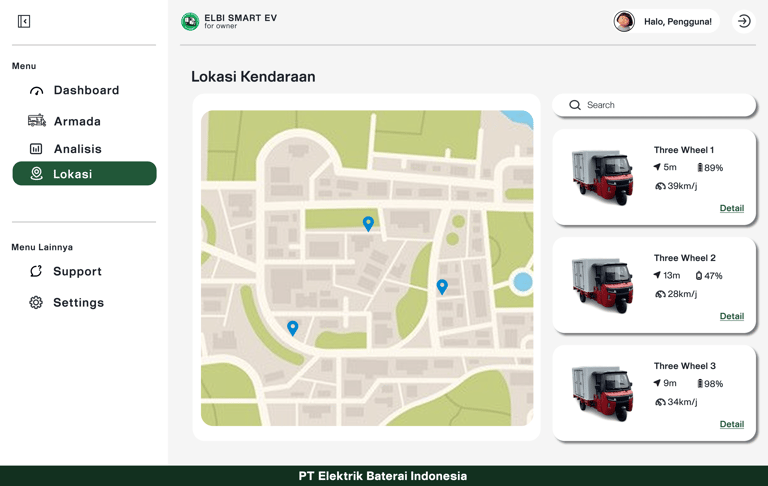Image resolution: width=768 pixels, height=486 pixels.
Task: Select the lower-left map pin
Action: pyautogui.click(x=292, y=328)
